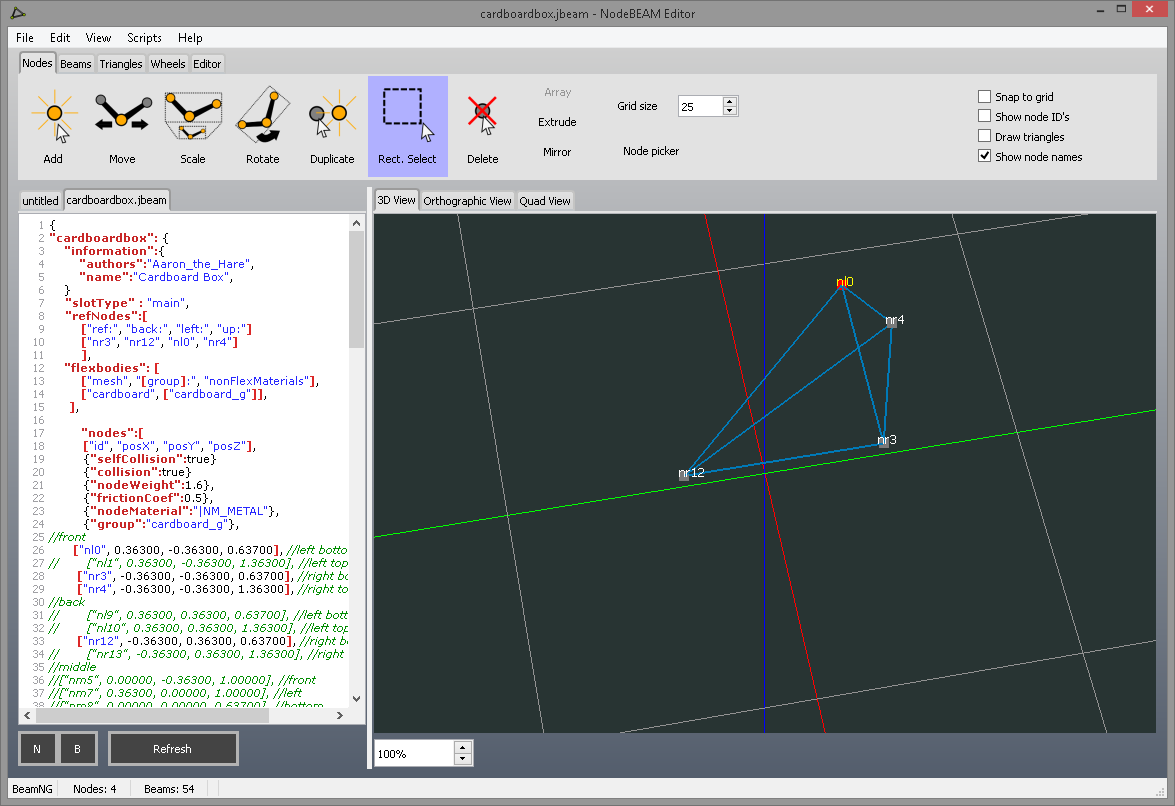Decrease zoom percentage with down arrow

461,759
